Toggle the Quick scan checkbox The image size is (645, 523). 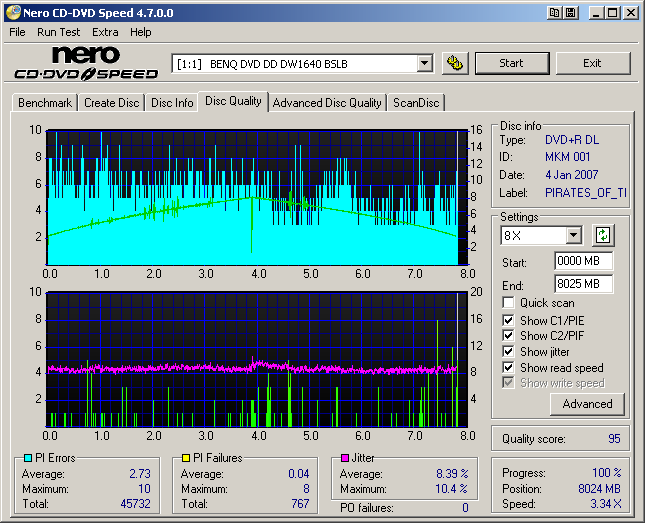click(508, 303)
